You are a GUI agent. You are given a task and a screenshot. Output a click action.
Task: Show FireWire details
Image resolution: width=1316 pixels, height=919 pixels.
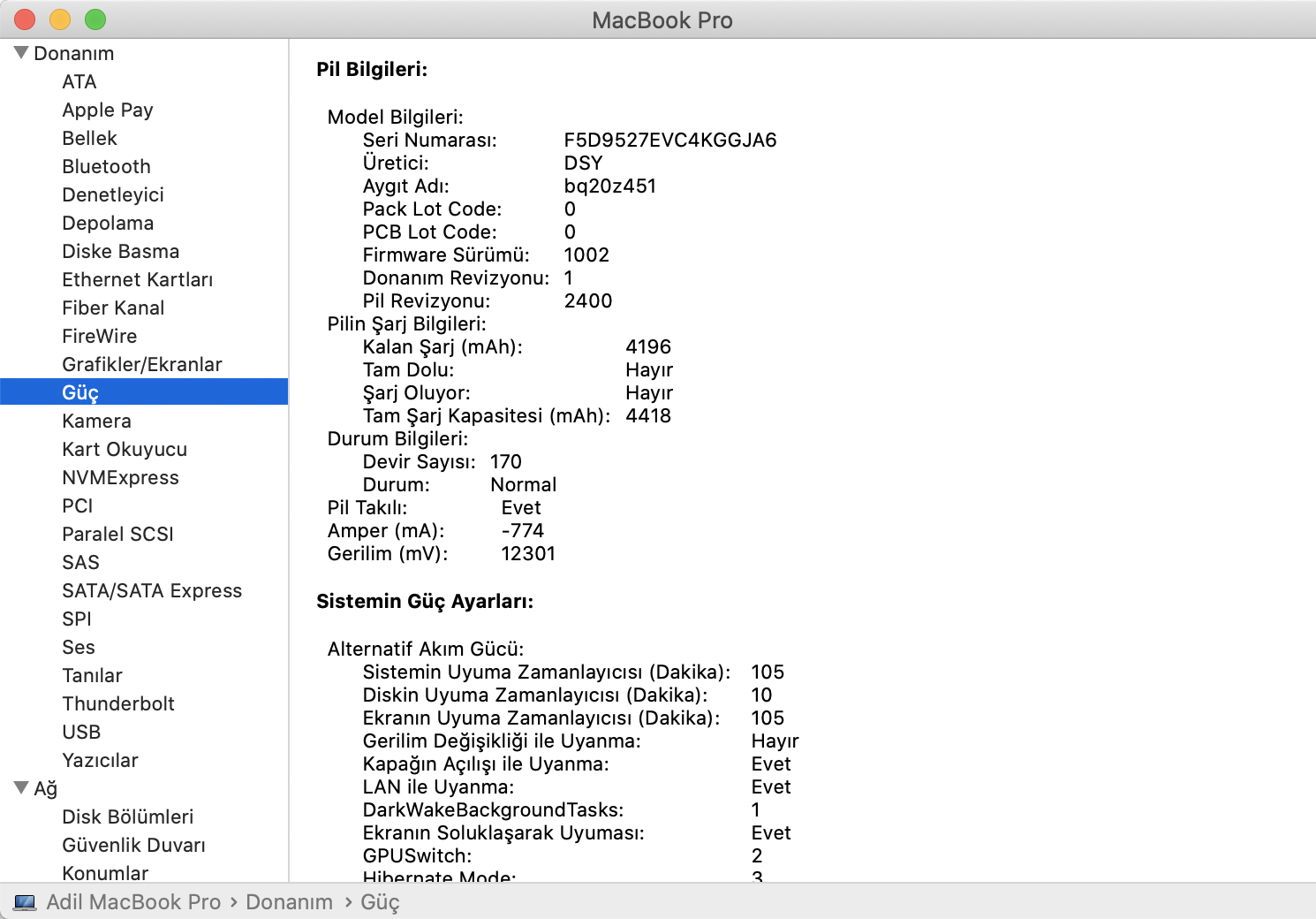click(x=100, y=337)
